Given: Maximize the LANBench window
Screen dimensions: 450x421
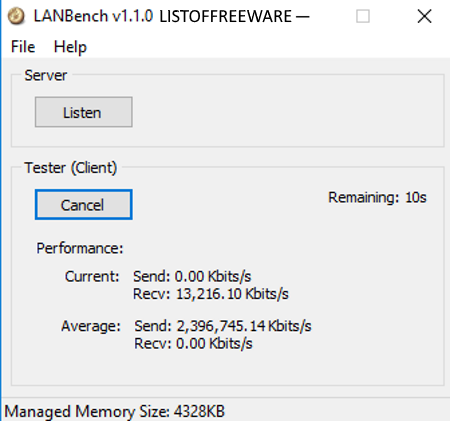Looking at the screenshot, I should [x=363, y=16].
